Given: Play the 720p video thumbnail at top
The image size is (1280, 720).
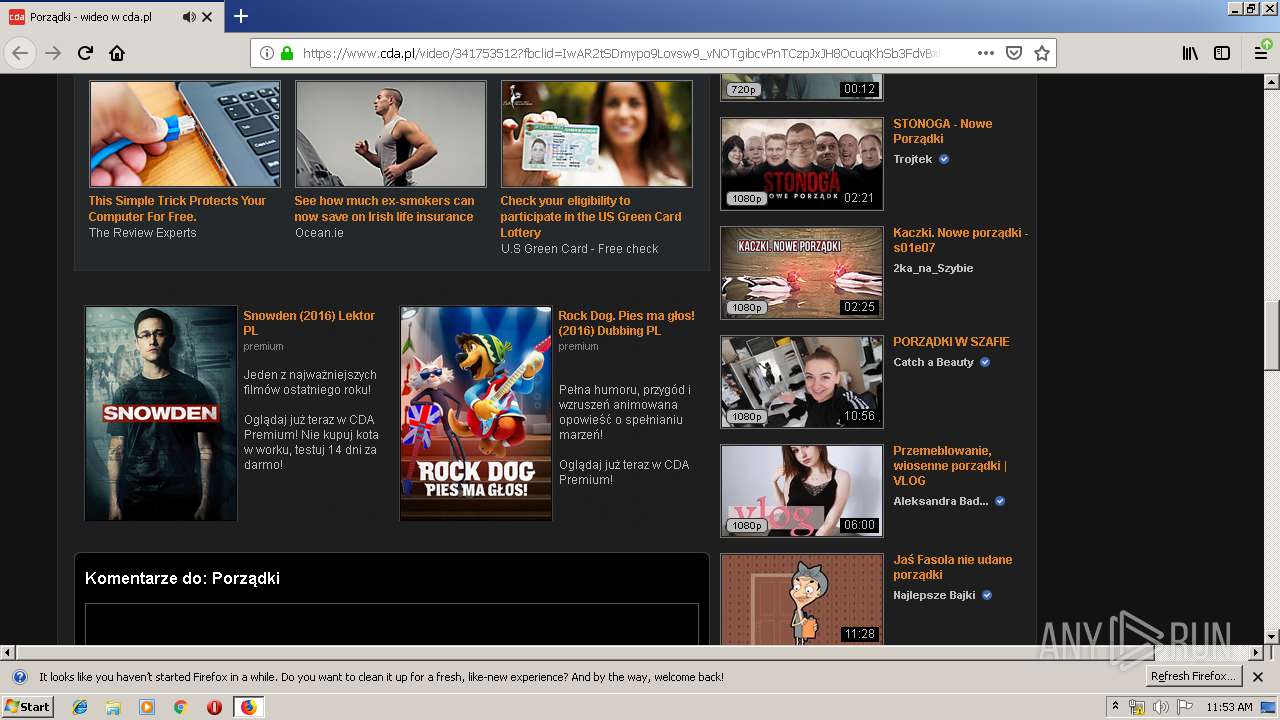Looking at the screenshot, I should point(802,88).
